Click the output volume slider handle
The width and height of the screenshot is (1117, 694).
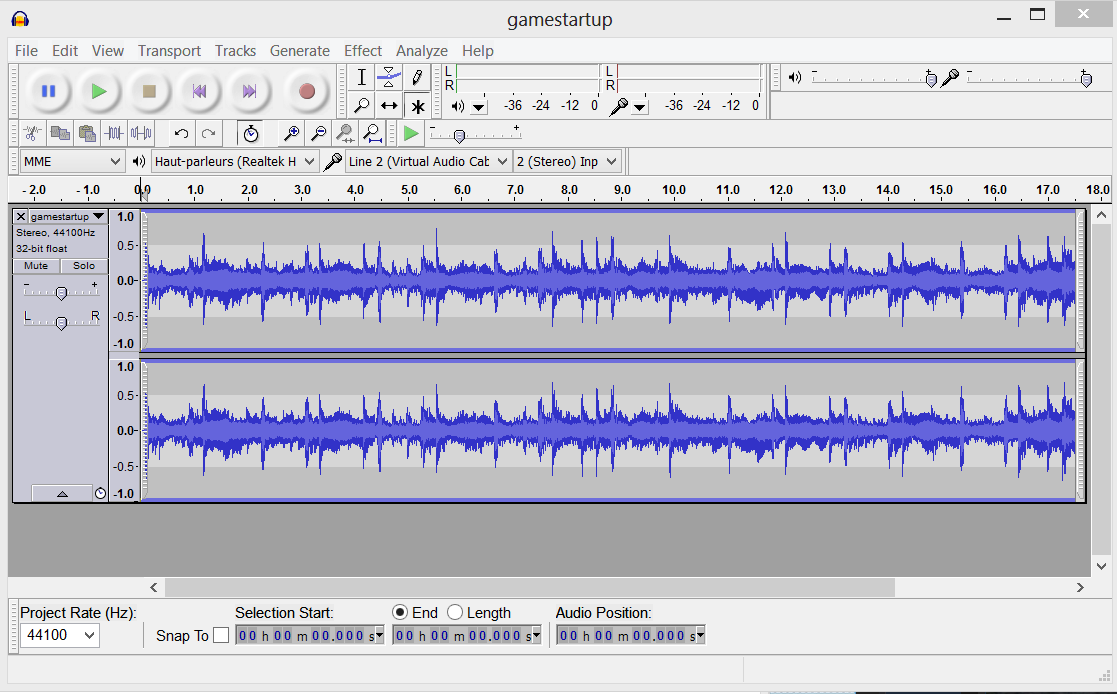pyautogui.click(x=931, y=79)
